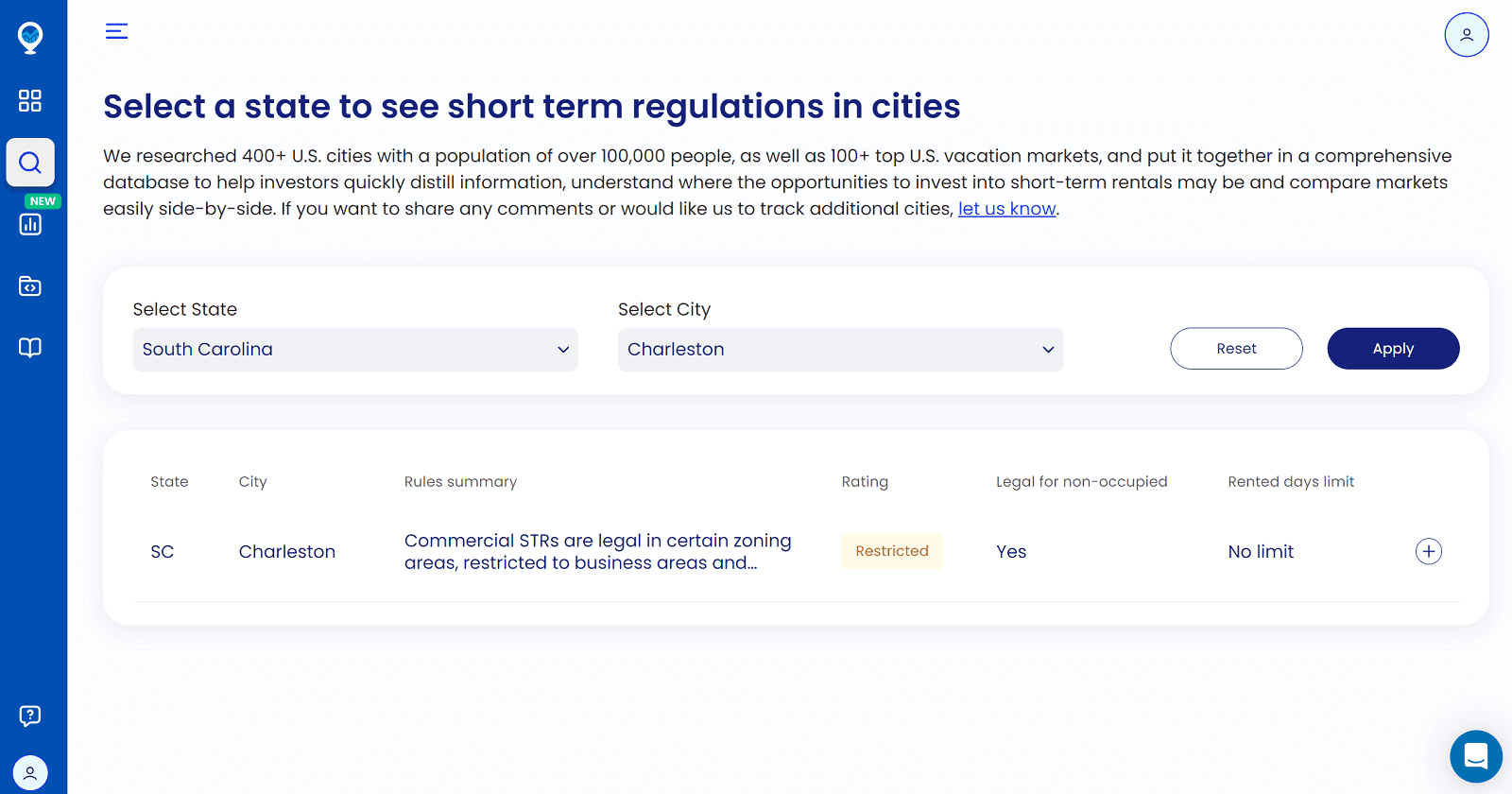Click the Rented days limit column header

click(x=1290, y=482)
